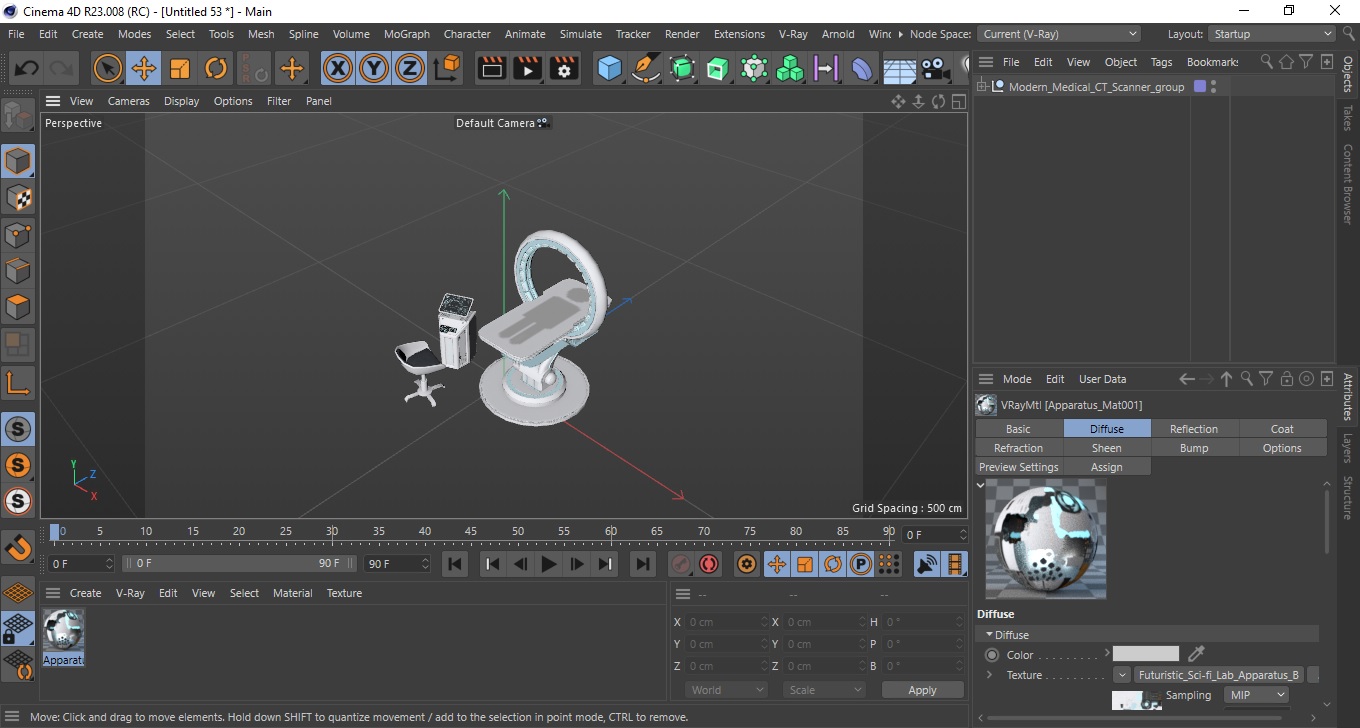The height and width of the screenshot is (728, 1360).
Task: Open Edit Render Settings icon
Action: click(x=565, y=68)
